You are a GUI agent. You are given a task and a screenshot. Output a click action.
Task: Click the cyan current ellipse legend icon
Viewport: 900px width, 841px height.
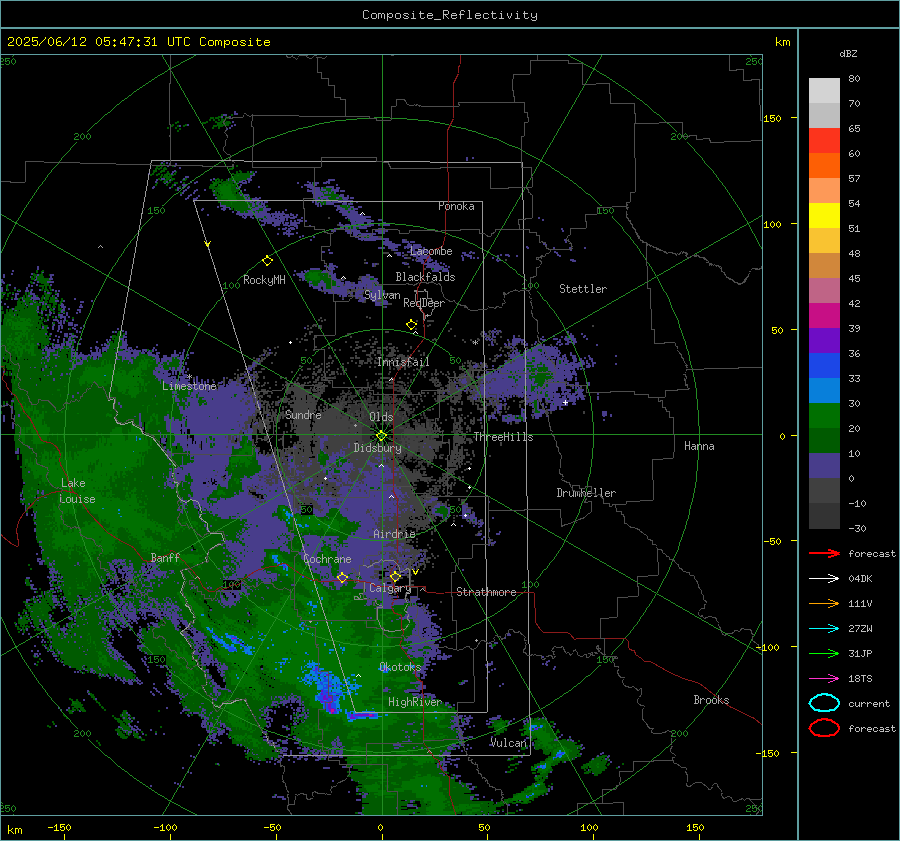coord(824,703)
